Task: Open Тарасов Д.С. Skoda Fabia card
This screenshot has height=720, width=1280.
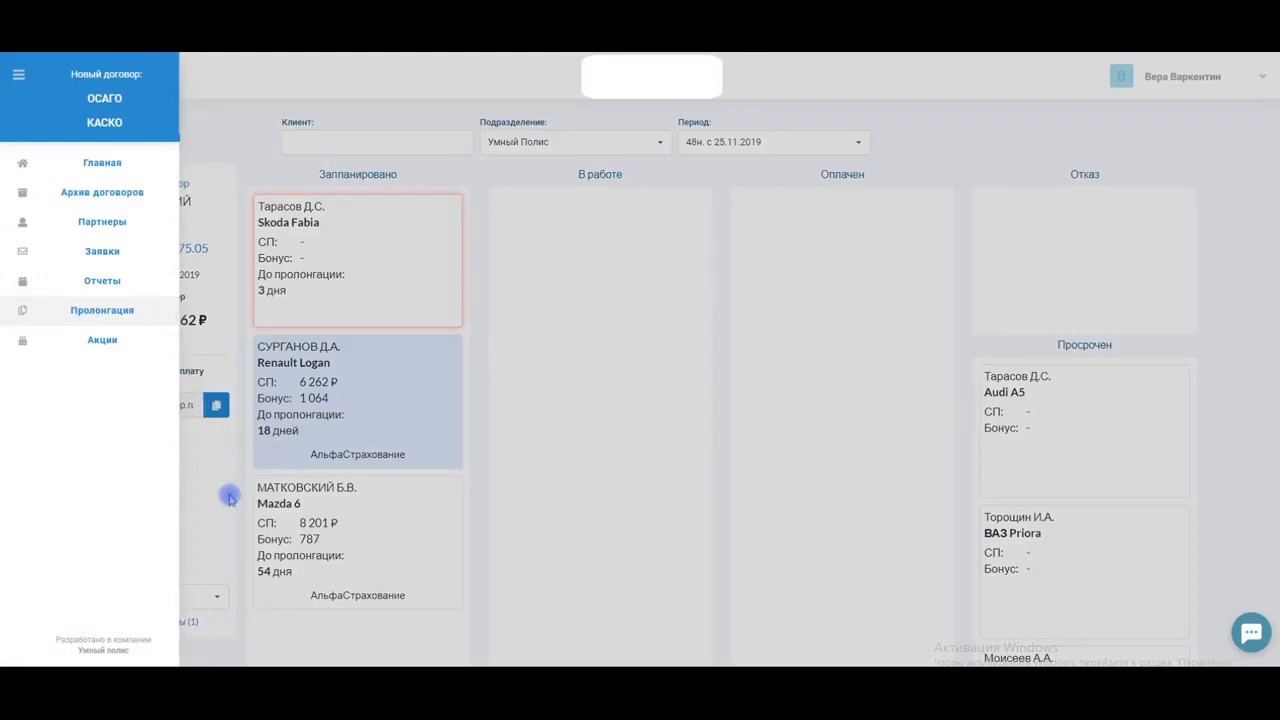Action: (358, 261)
